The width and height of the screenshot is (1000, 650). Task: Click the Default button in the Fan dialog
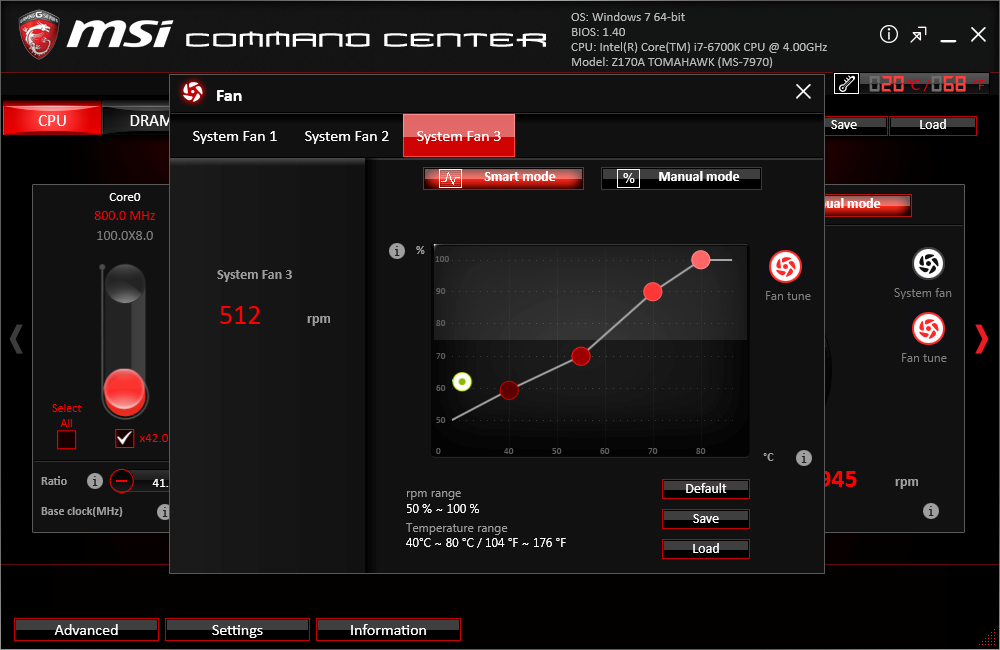[x=705, y=489]
